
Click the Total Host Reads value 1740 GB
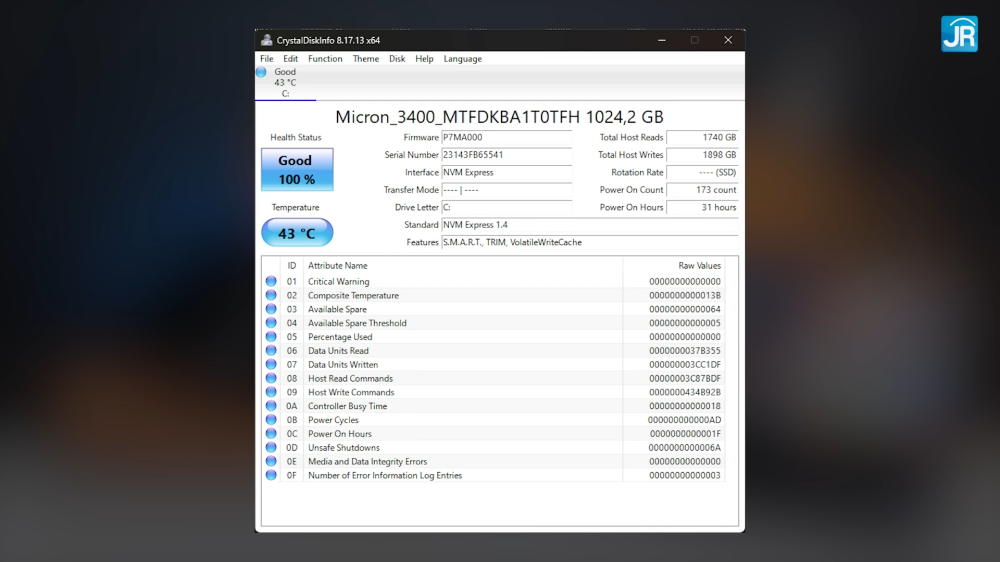[x=702, y=137]
